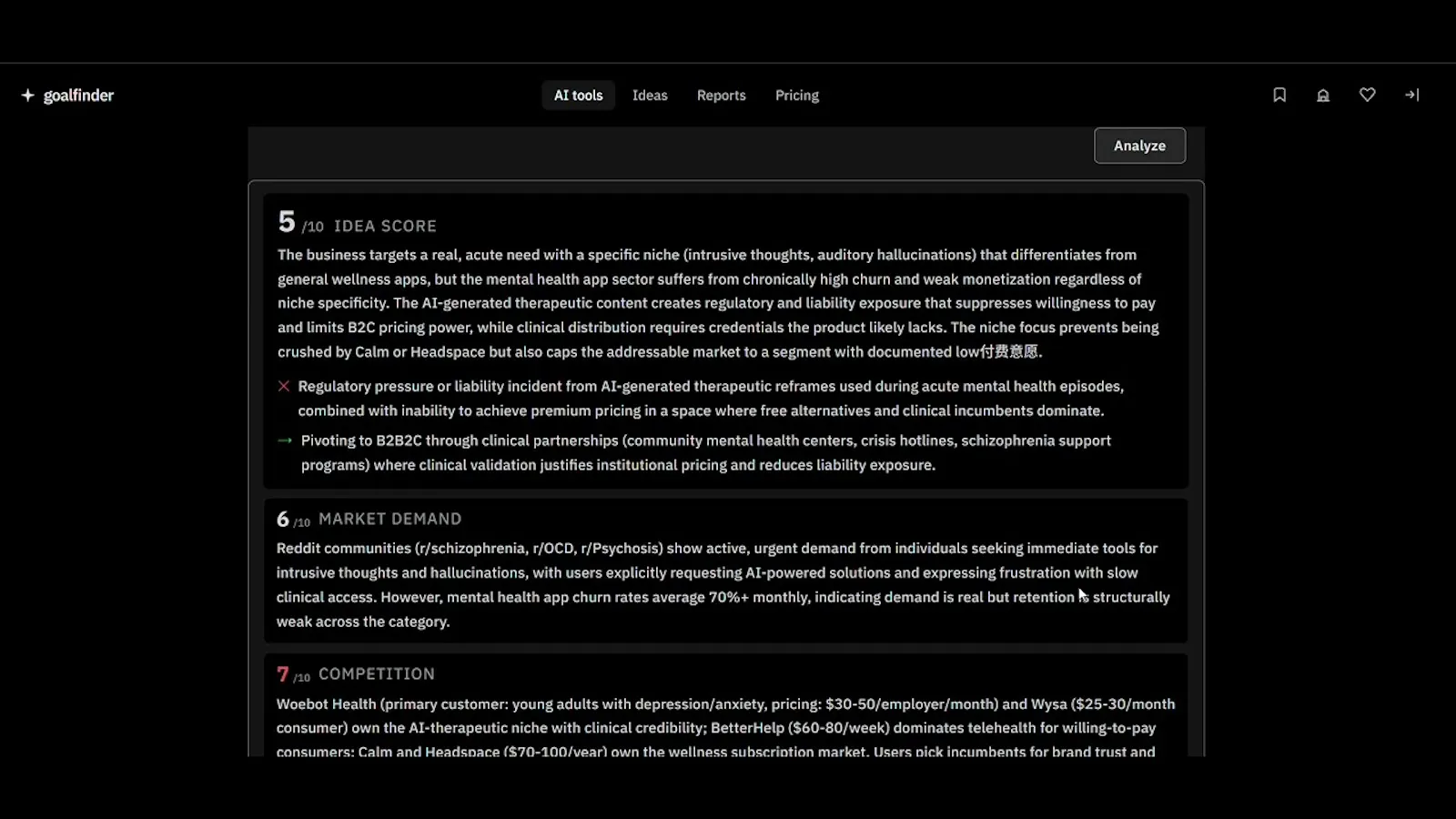Click the market demand score 6

pos(283,519)
